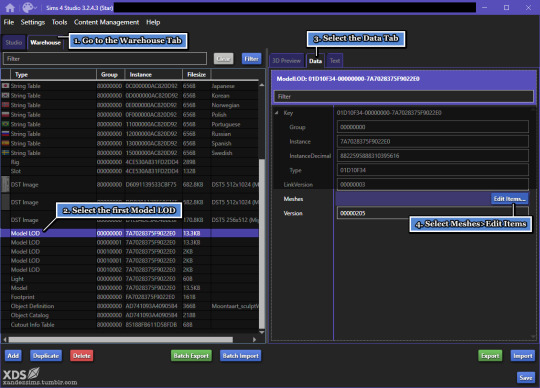Click the Import button
Image resolution: width=540 pixels, height=388 pixels.
click(x=523, y=355)
